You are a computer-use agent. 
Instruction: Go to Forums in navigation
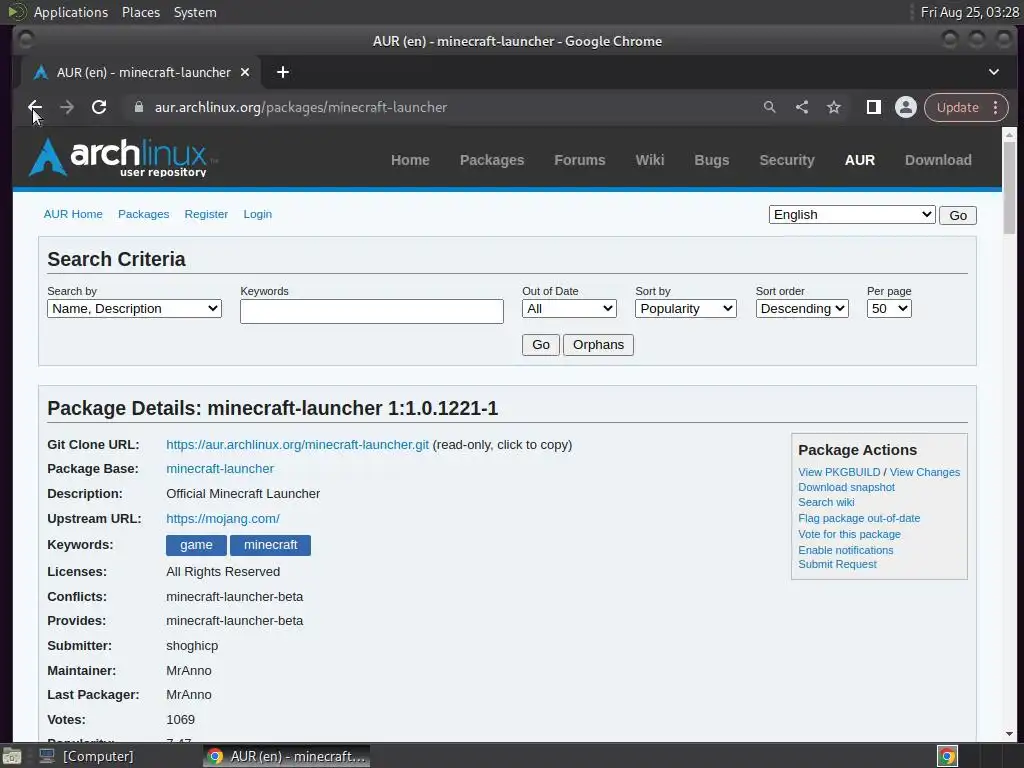tap(580, 160)
